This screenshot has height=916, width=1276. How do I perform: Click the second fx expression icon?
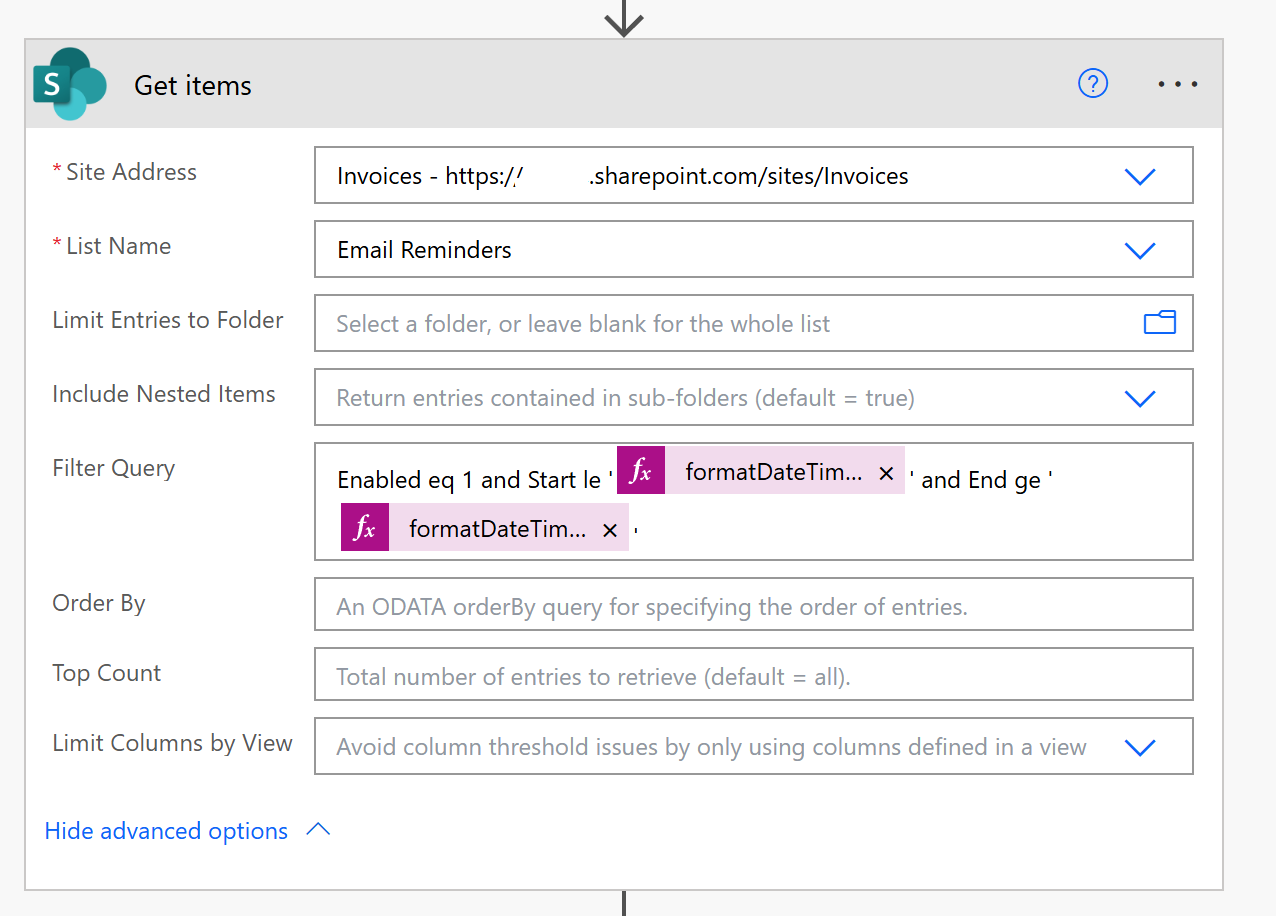[x=365, y=529]
